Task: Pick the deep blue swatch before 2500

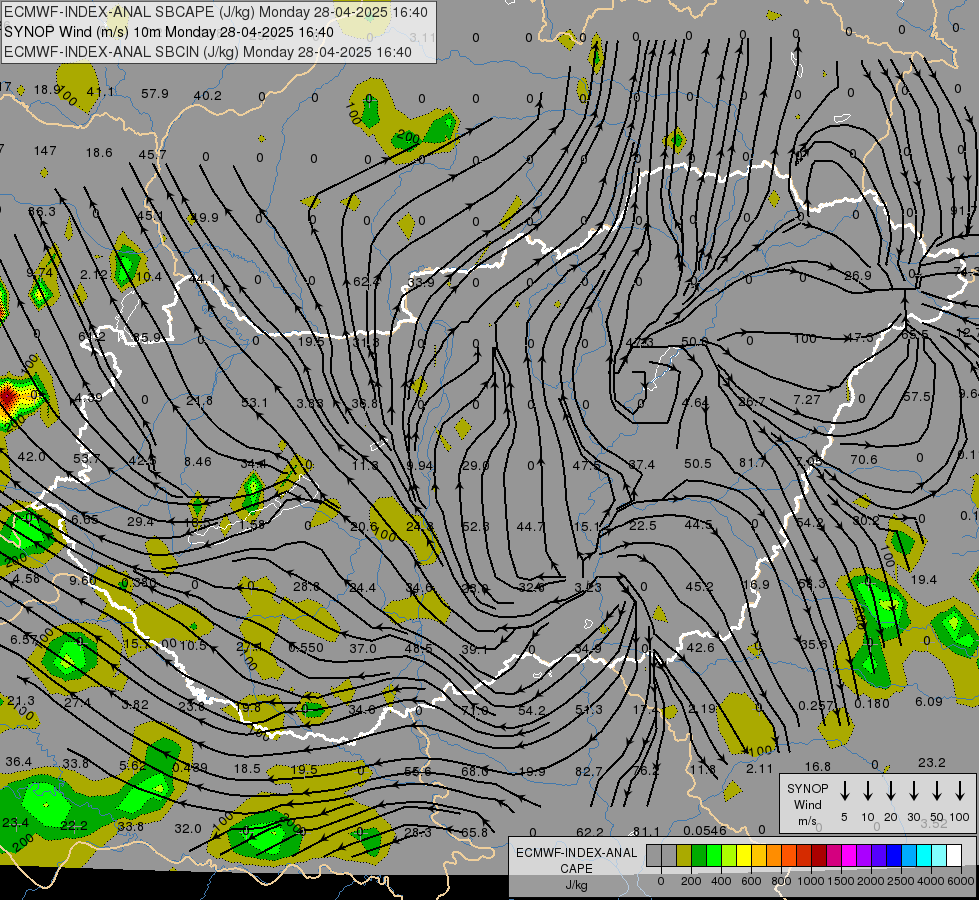Action: (894, 856)
